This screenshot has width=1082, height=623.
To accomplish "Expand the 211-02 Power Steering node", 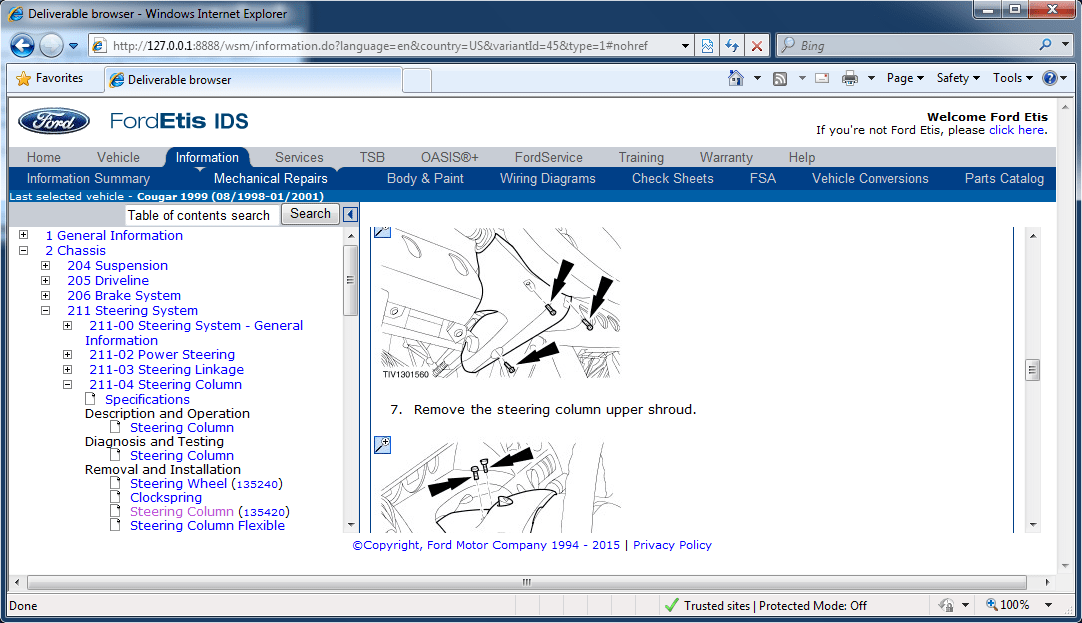I will (68, 355).
